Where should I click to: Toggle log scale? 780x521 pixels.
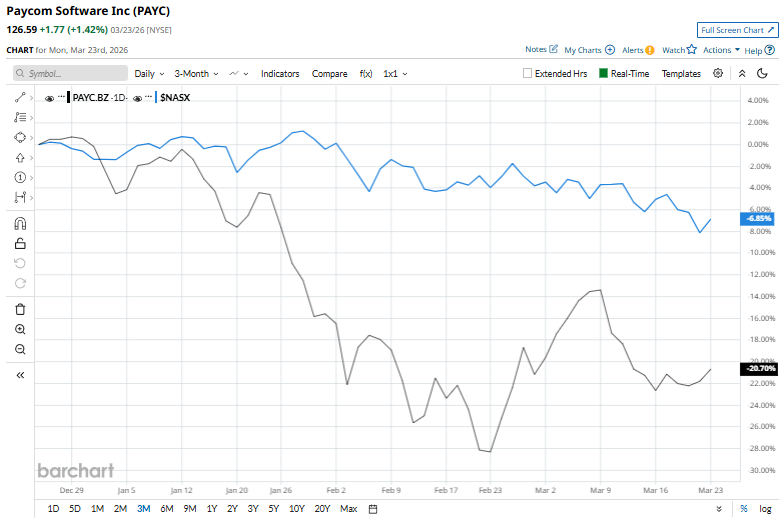[765, 509]
